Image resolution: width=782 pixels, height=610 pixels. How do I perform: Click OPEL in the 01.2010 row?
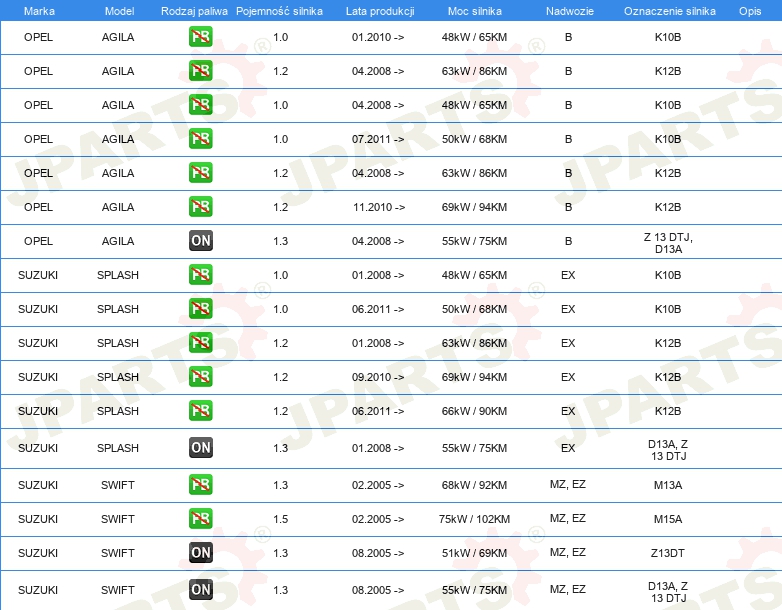point(38,37)
